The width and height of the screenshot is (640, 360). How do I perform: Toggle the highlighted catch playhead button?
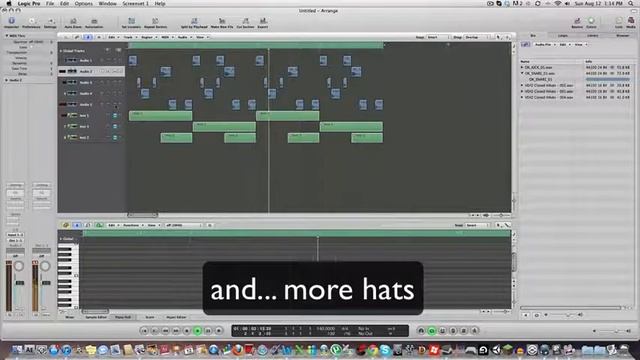point(88,37)
